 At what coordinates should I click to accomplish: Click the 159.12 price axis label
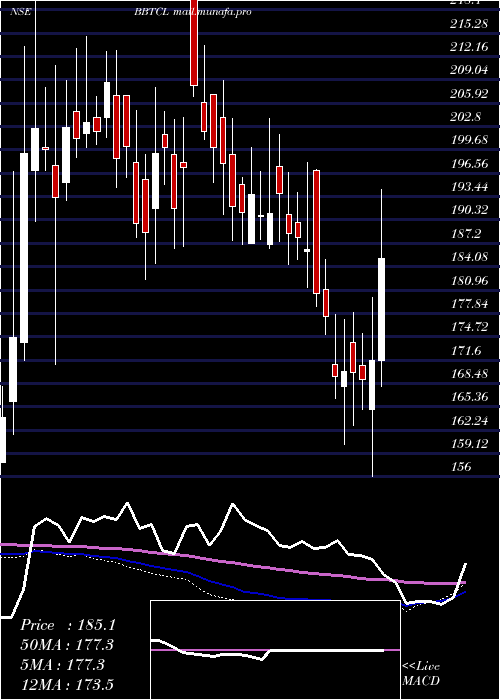[469, 444]
